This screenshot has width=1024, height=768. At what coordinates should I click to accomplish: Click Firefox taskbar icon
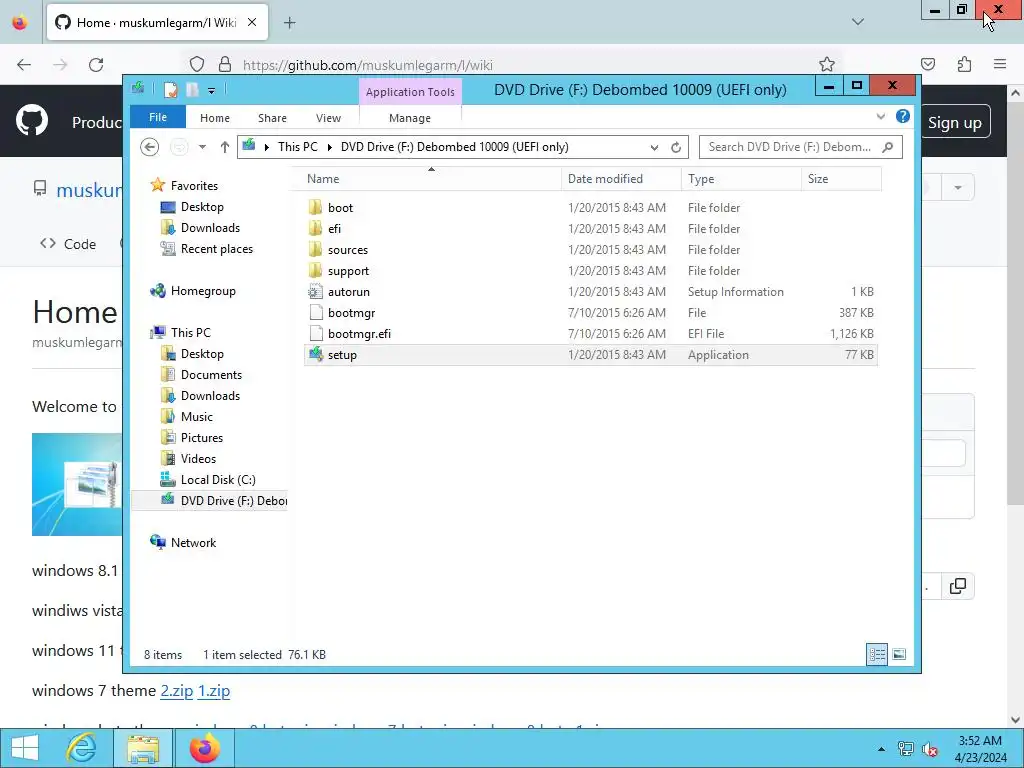pyautogui.click(x=204, y=748)
